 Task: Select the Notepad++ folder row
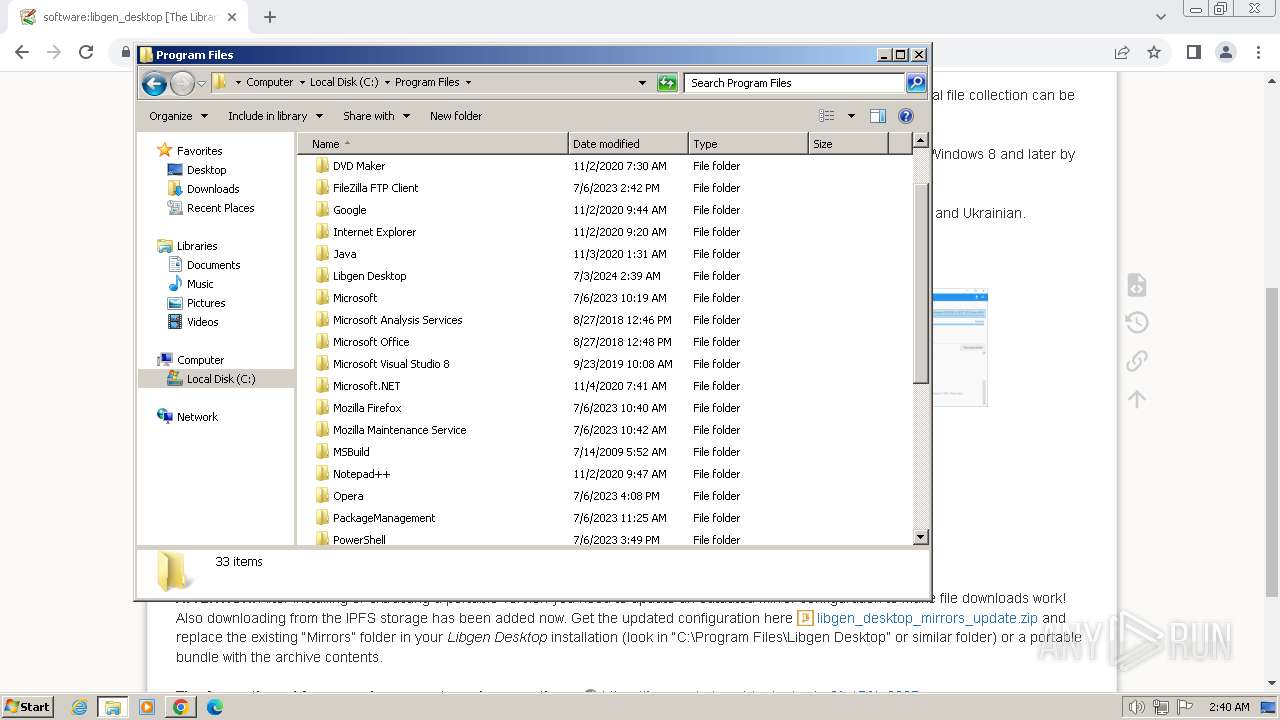tap(604, 474)
